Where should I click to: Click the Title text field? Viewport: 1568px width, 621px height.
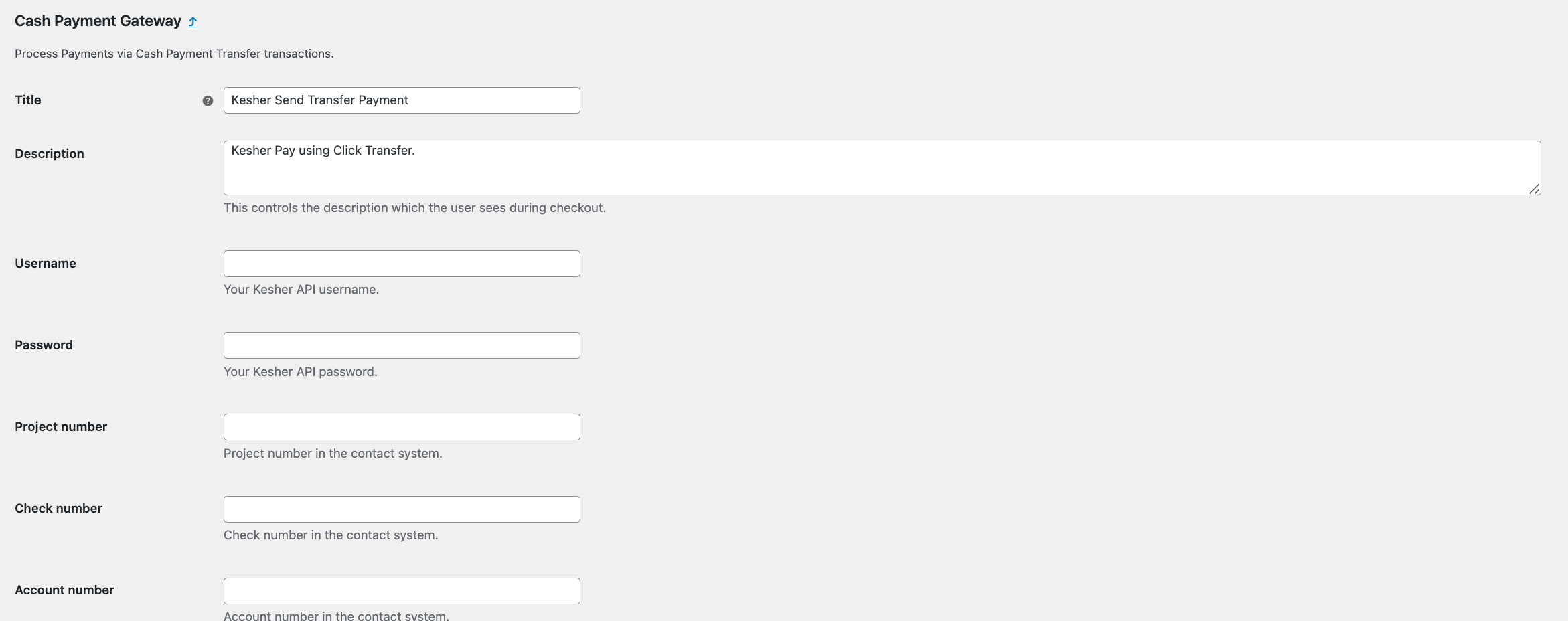click(x=402, y=100)
